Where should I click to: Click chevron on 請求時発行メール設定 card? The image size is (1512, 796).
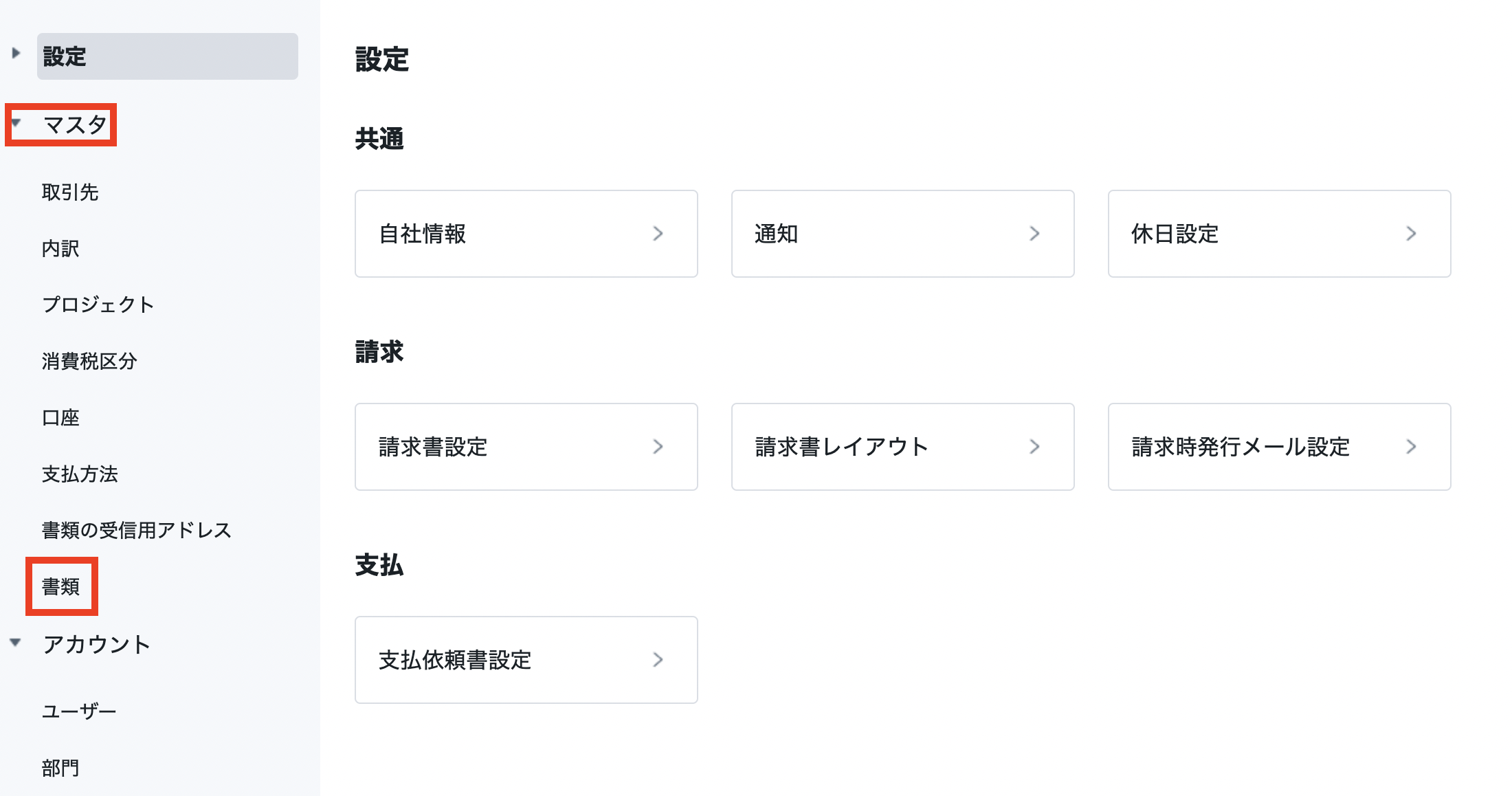coord(1411,447)
